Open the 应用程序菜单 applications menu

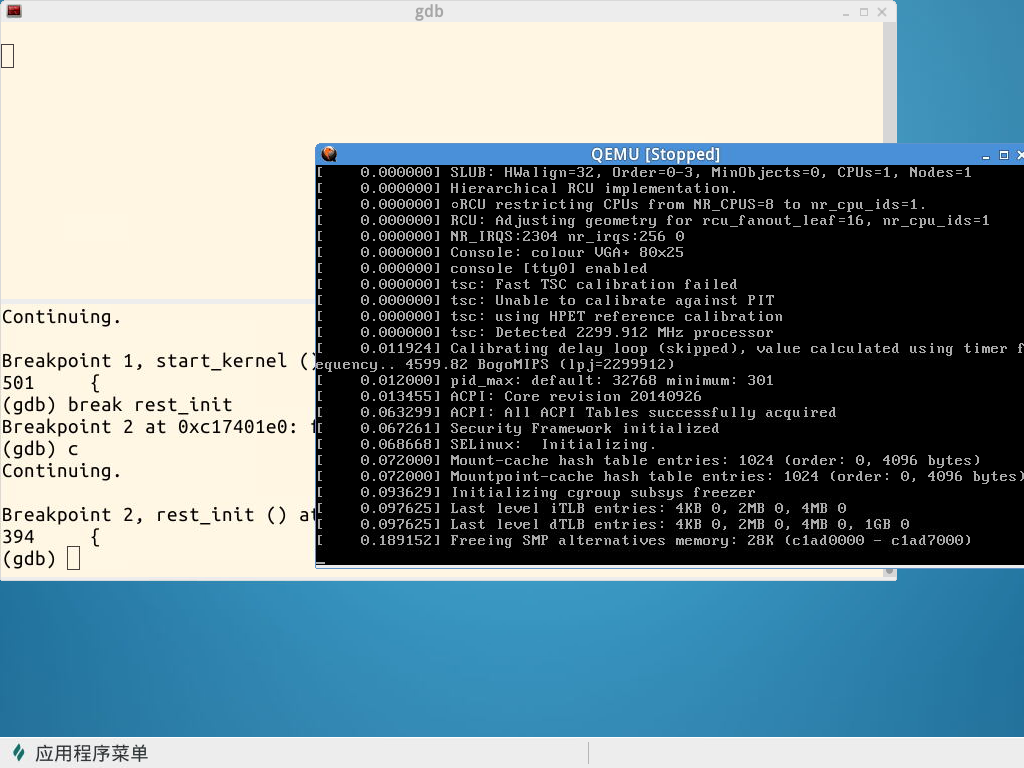pyautogui.click(x=90, y=753)
